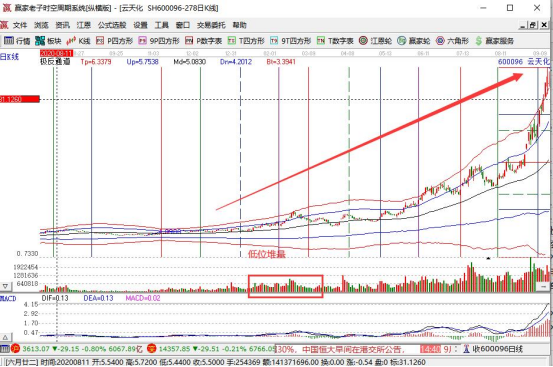
Task: Click the highlighted date 2020/08/11
Action: tap(56, 53)
